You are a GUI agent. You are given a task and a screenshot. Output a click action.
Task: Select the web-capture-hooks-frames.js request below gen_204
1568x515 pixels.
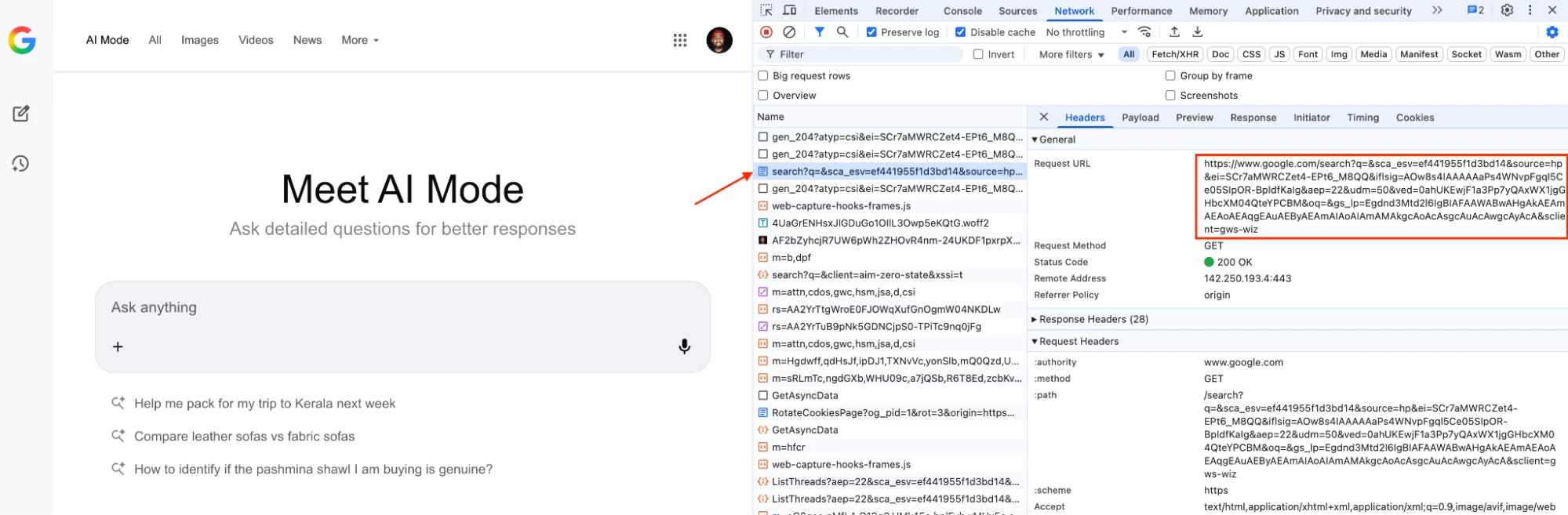(x=890, y=206)
